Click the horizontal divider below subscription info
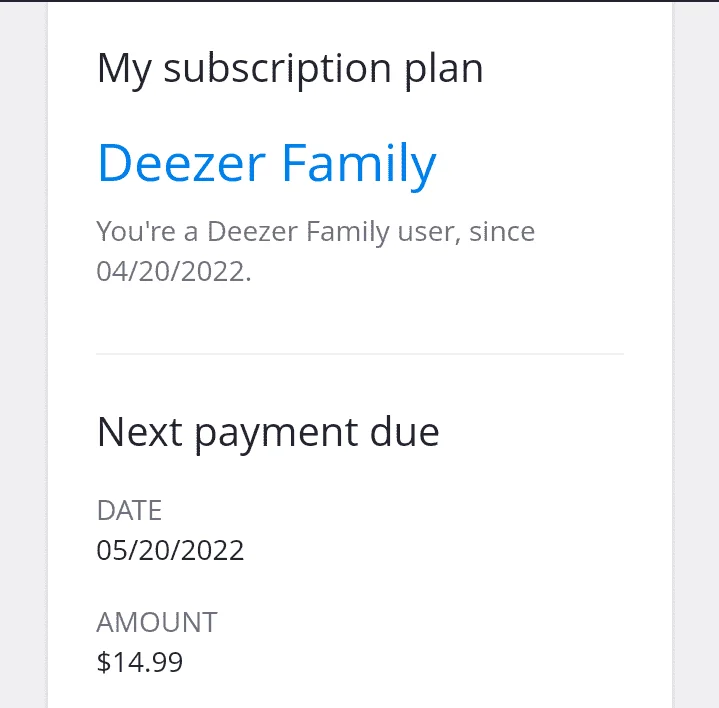Screen dimensions: 719x708 tap(360, 354)
